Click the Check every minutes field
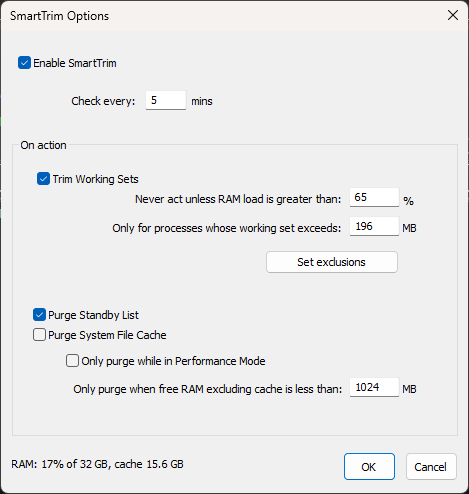This screenshot has width=469, height=494. pos(166,100)
